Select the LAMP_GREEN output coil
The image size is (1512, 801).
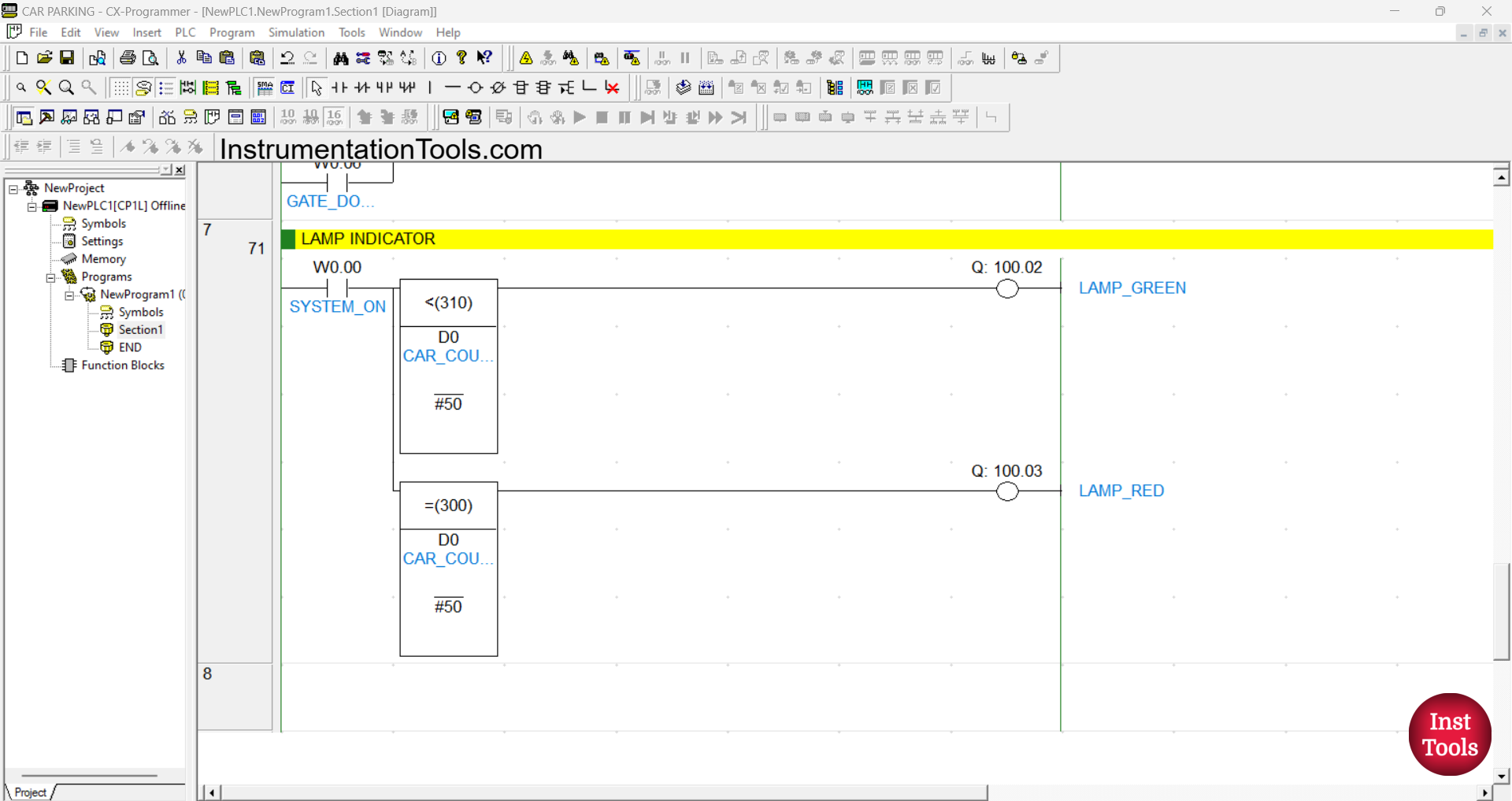[x=1006, y=289]
